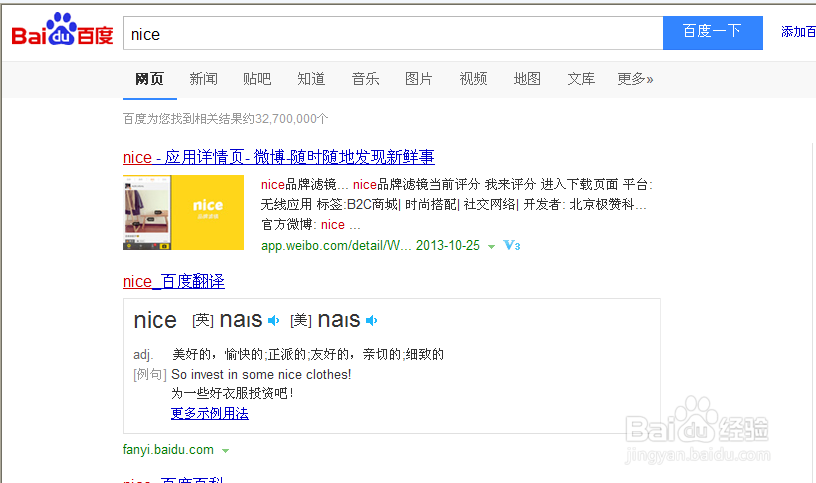Expand the 更多» menu
The width and height of the screenshot is (816, 483).
click(x=635, y=79)
